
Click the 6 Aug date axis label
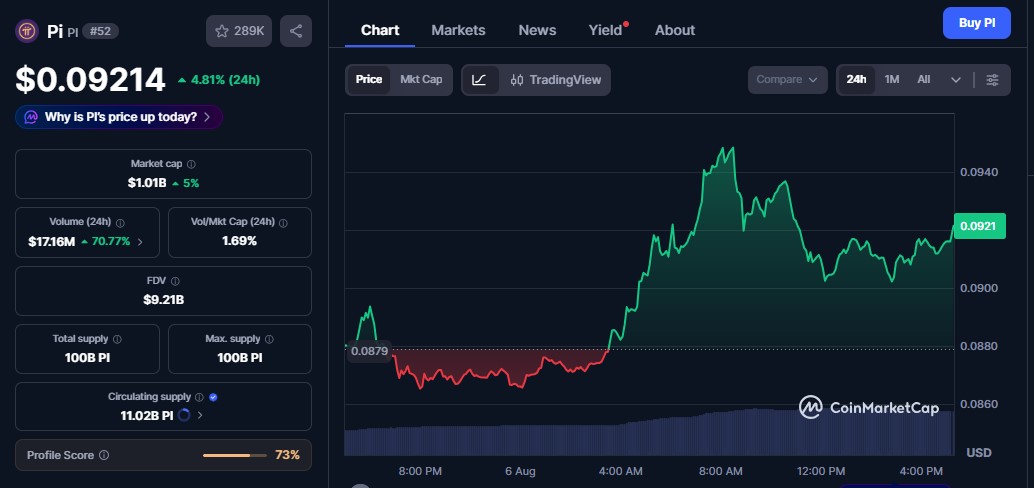click(520, 472)
